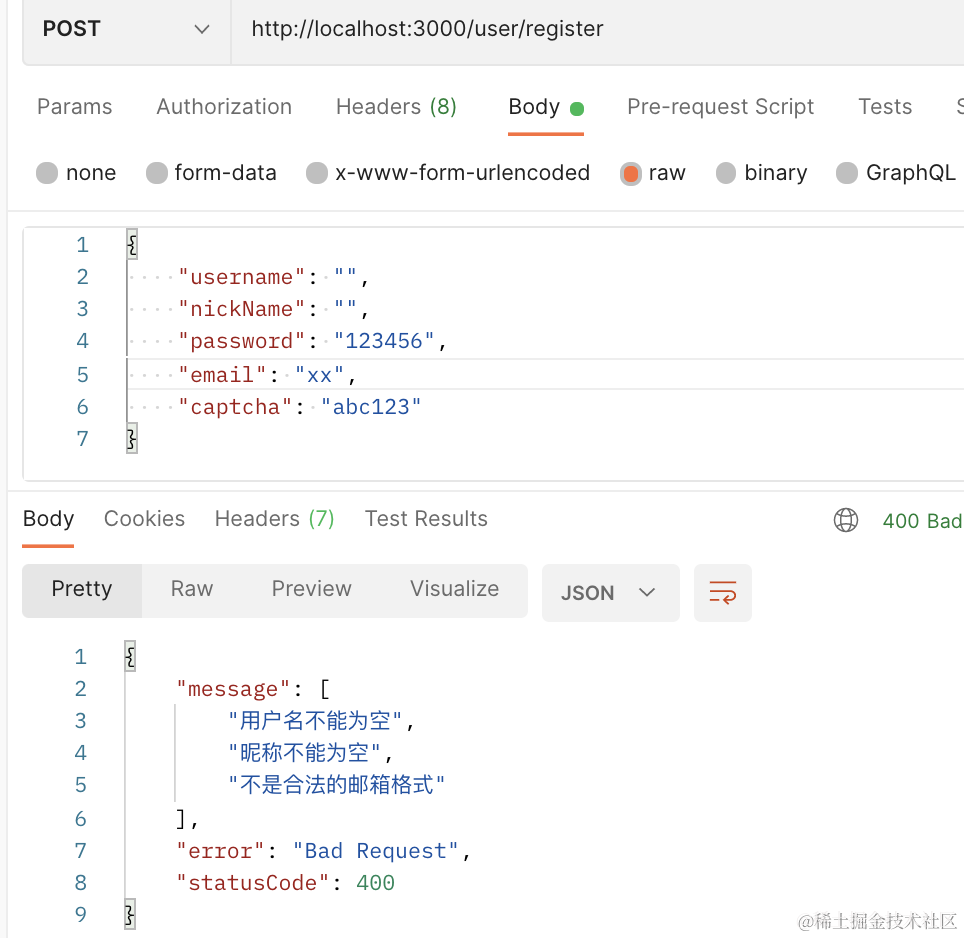Select the raw body option
The width and height of the screenshot is (964, 938).
coord(631,173)
